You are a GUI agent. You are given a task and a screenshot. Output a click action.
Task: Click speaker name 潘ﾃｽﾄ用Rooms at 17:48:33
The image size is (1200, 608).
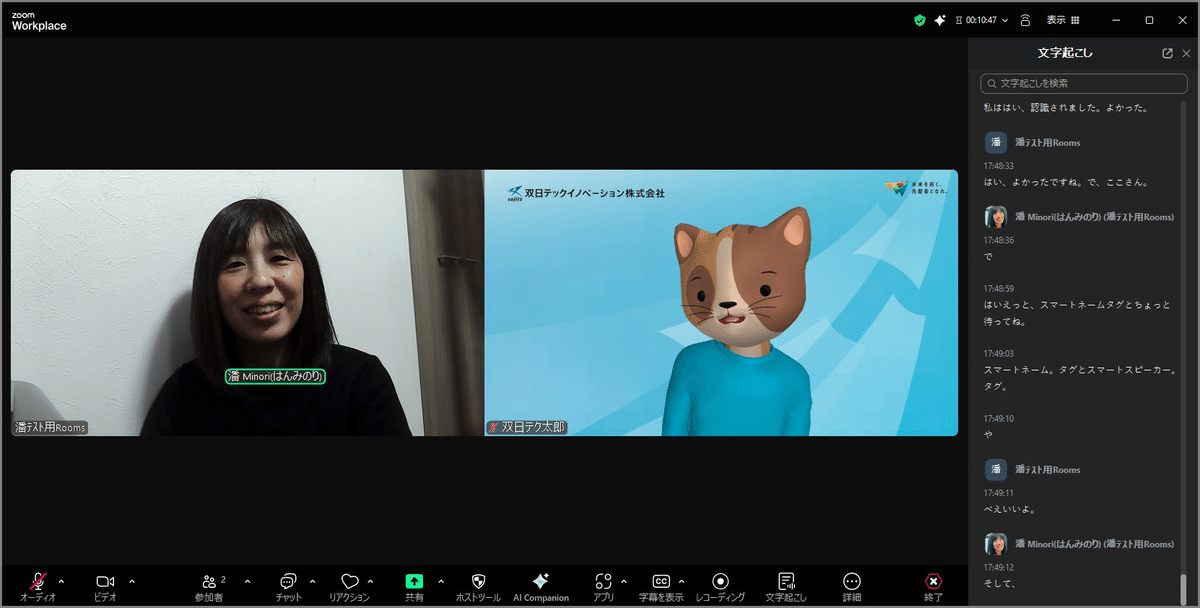[x=1047, y=143]
